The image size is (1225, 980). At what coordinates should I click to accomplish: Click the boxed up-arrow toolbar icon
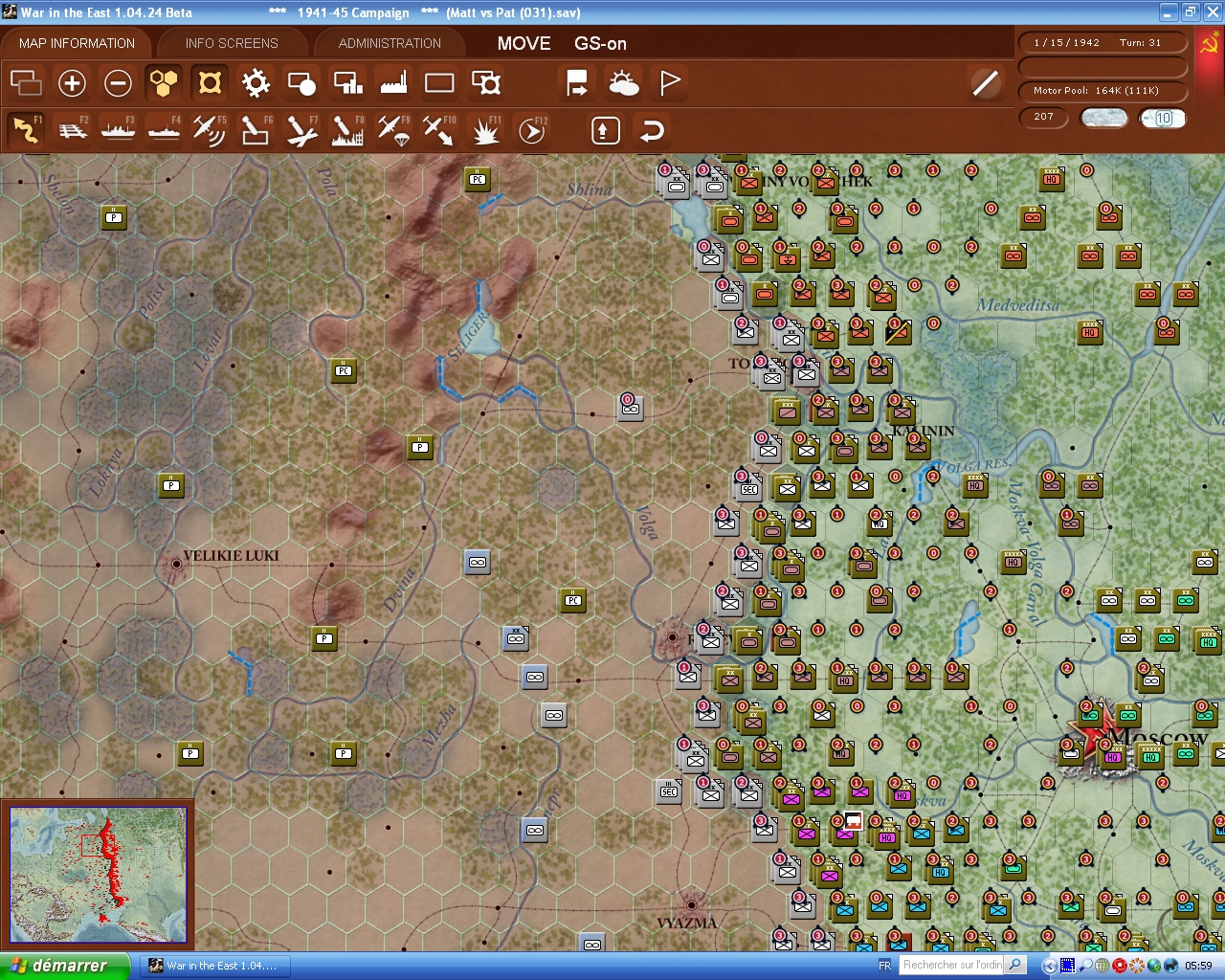pos(605,130)
